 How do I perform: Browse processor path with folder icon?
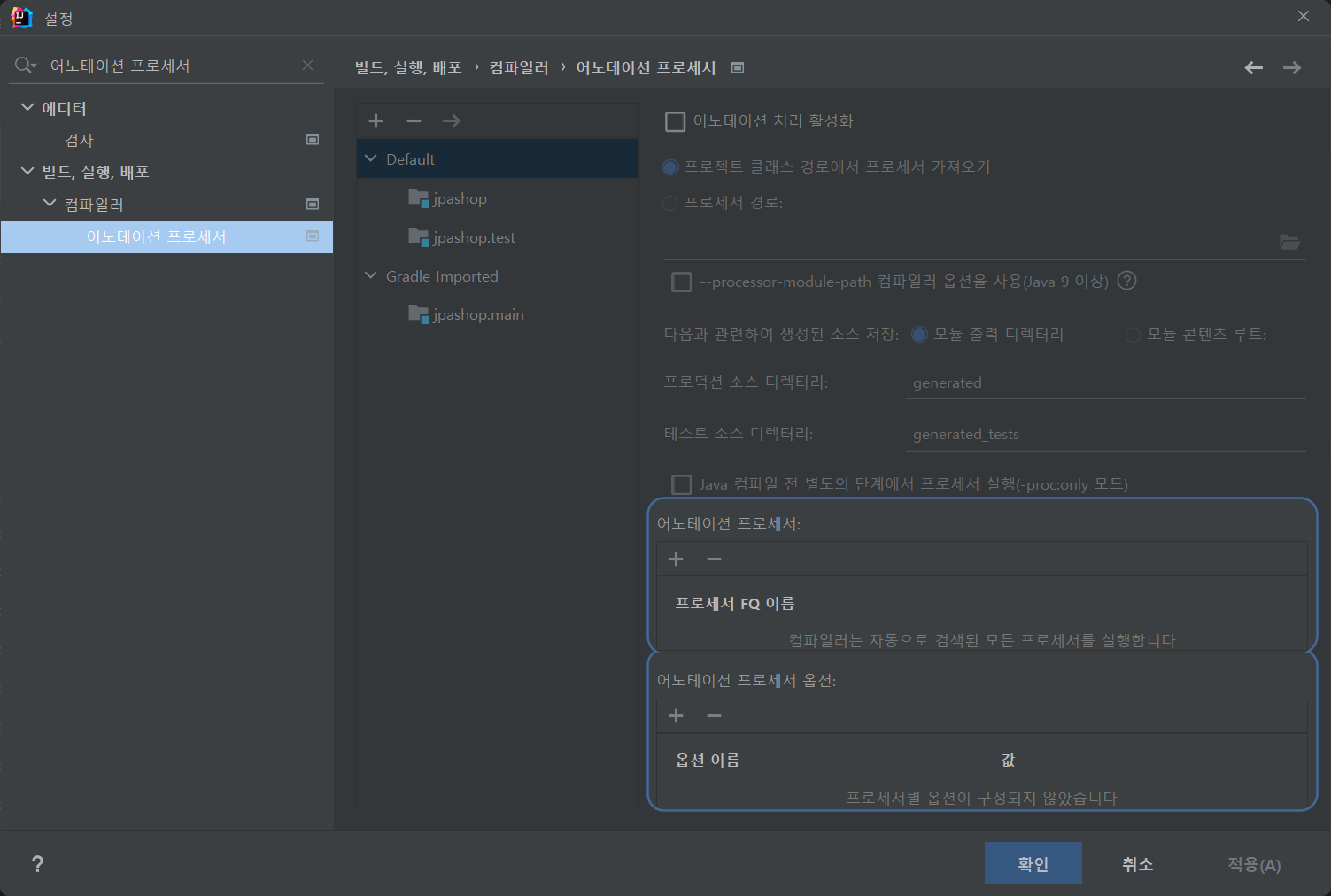tap(1290, 242)
